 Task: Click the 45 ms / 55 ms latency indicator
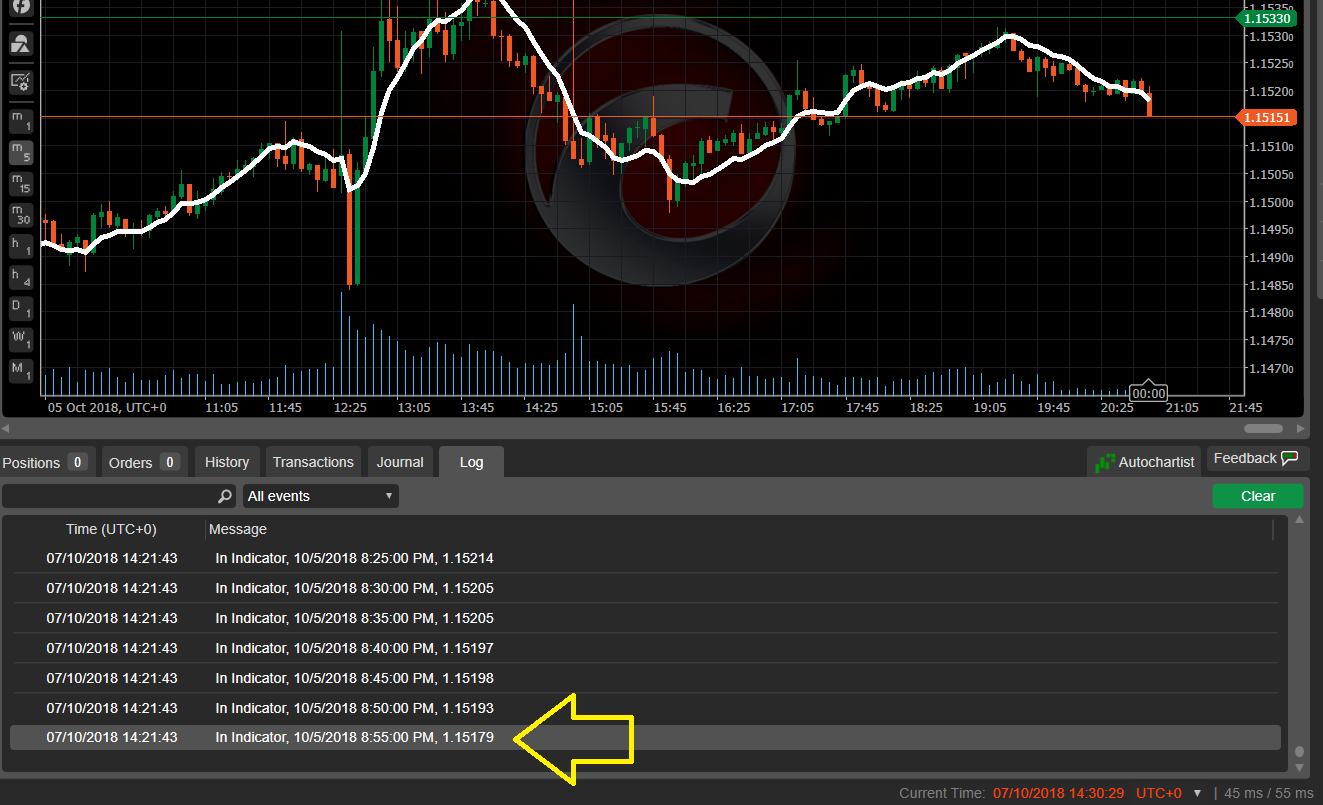point(1269,793)
